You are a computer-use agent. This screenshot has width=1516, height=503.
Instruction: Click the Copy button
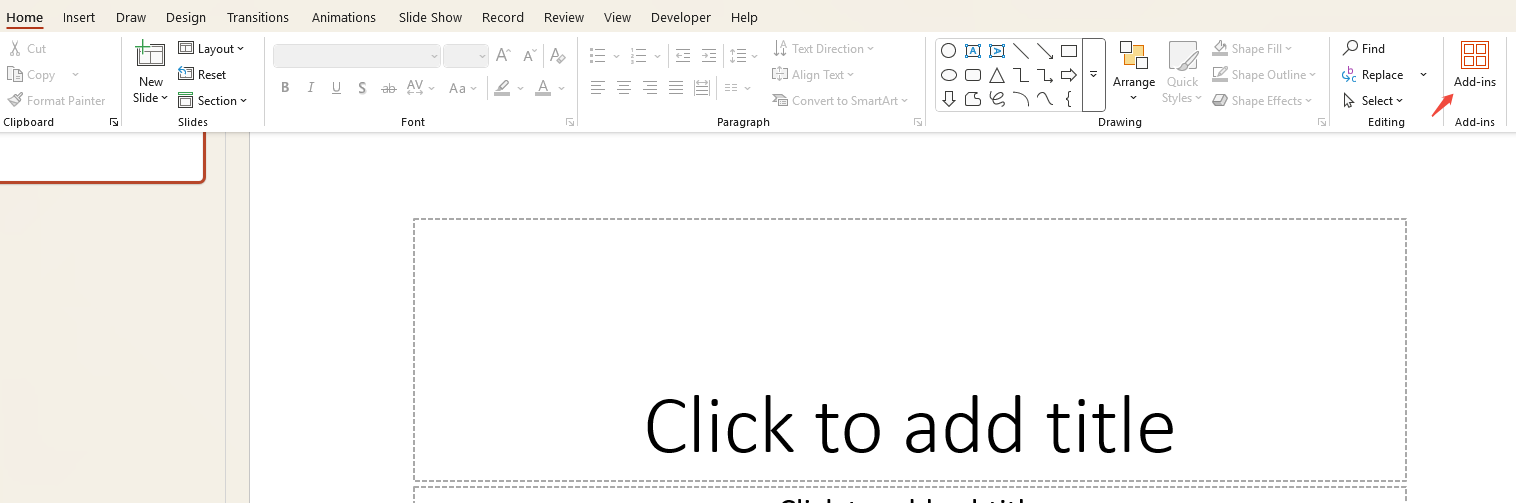[x=32, y=75]
